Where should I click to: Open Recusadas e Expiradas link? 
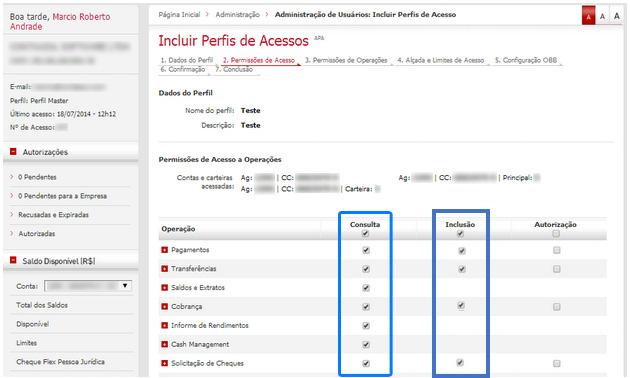tap(53, 215)
